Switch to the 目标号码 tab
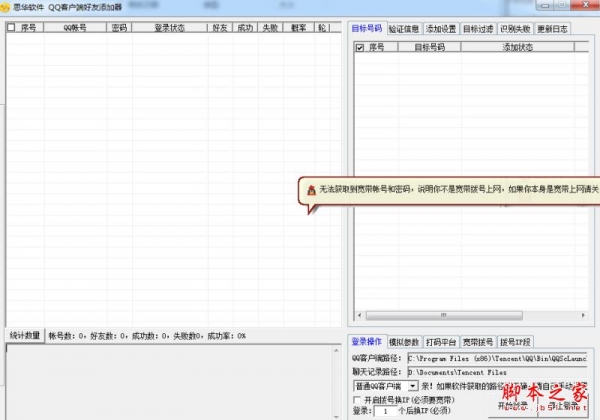 tap(367, 28)
